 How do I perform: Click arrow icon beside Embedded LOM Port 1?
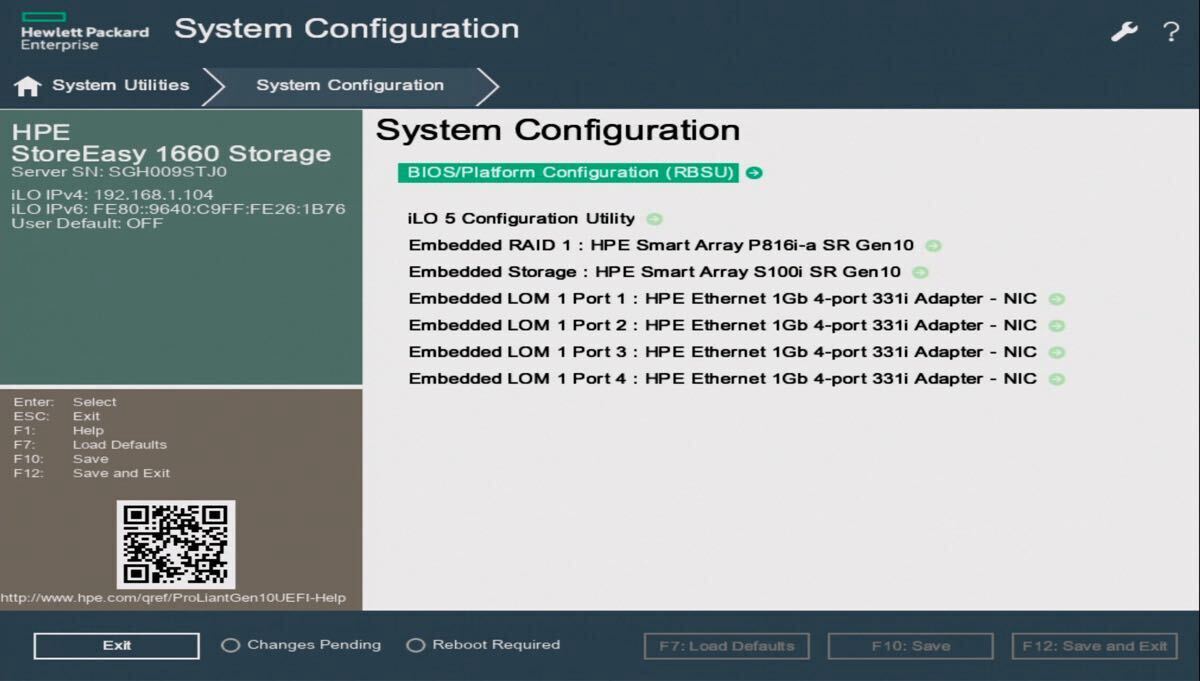click(x=1057, y=299)
